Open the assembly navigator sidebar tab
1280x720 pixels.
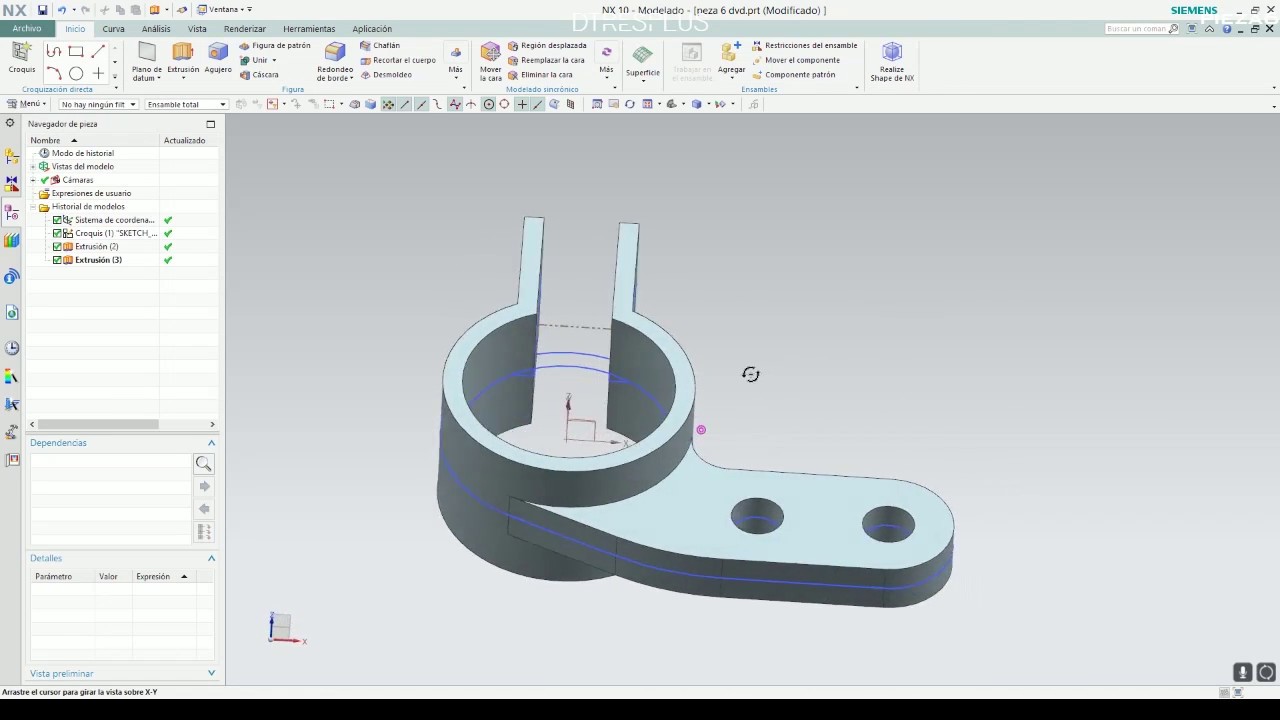[12, 158]
